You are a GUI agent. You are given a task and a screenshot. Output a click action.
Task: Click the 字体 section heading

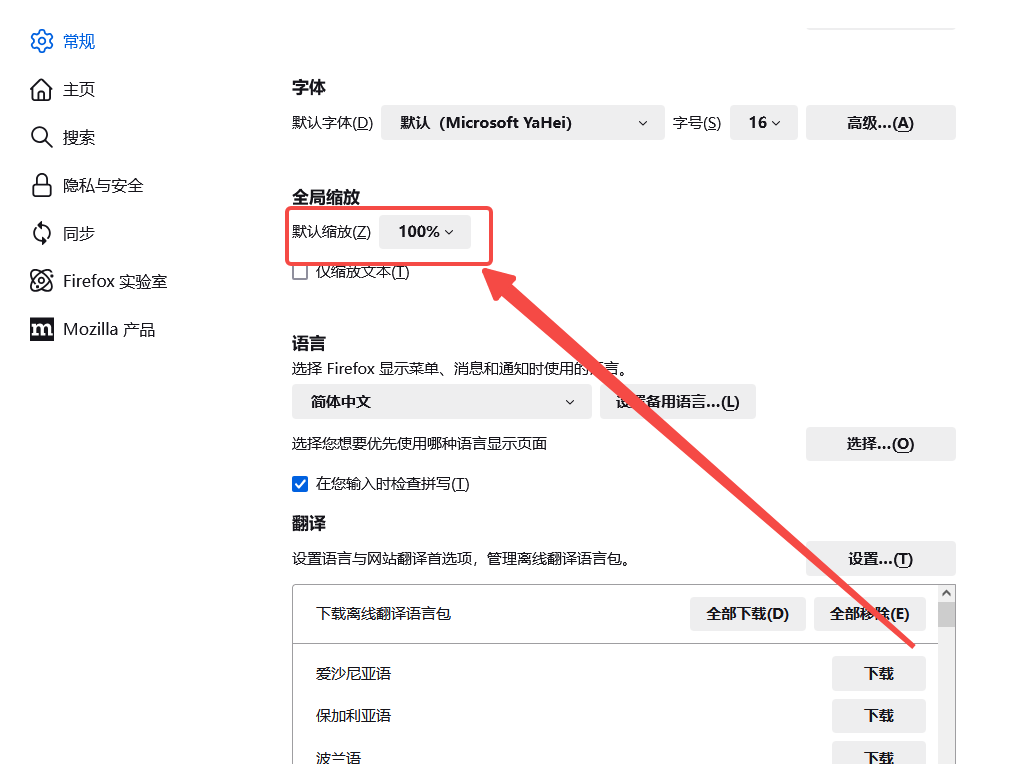pyautogui.click(x=309, y=87)
